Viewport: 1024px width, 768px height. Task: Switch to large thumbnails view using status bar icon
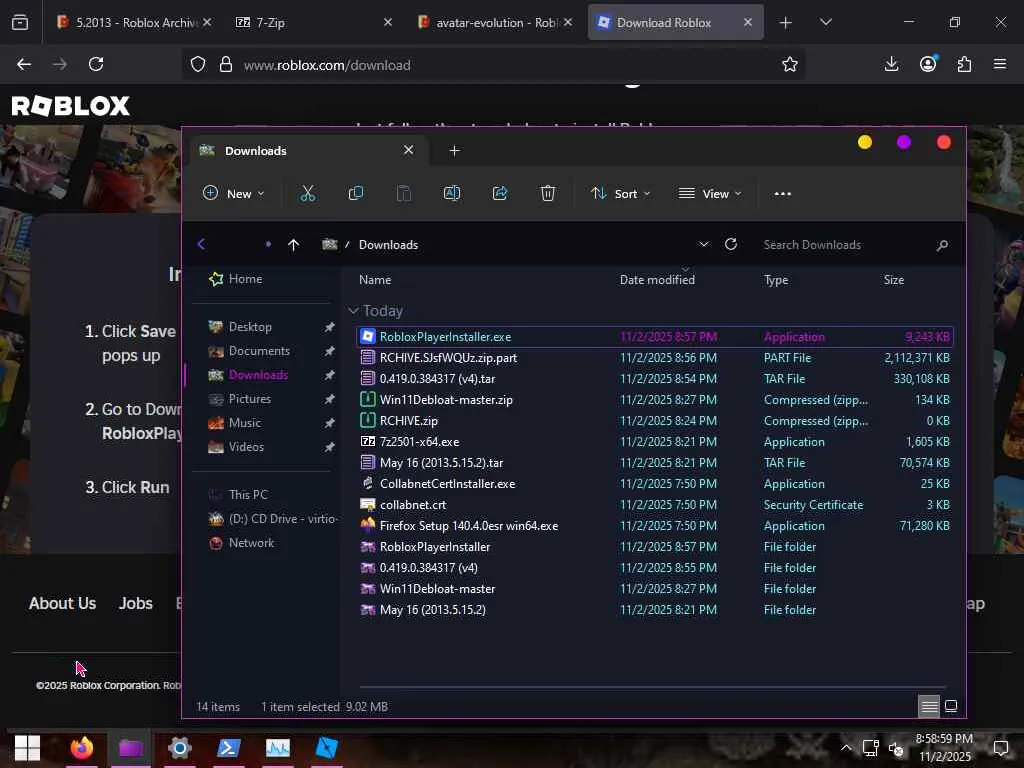952,706
